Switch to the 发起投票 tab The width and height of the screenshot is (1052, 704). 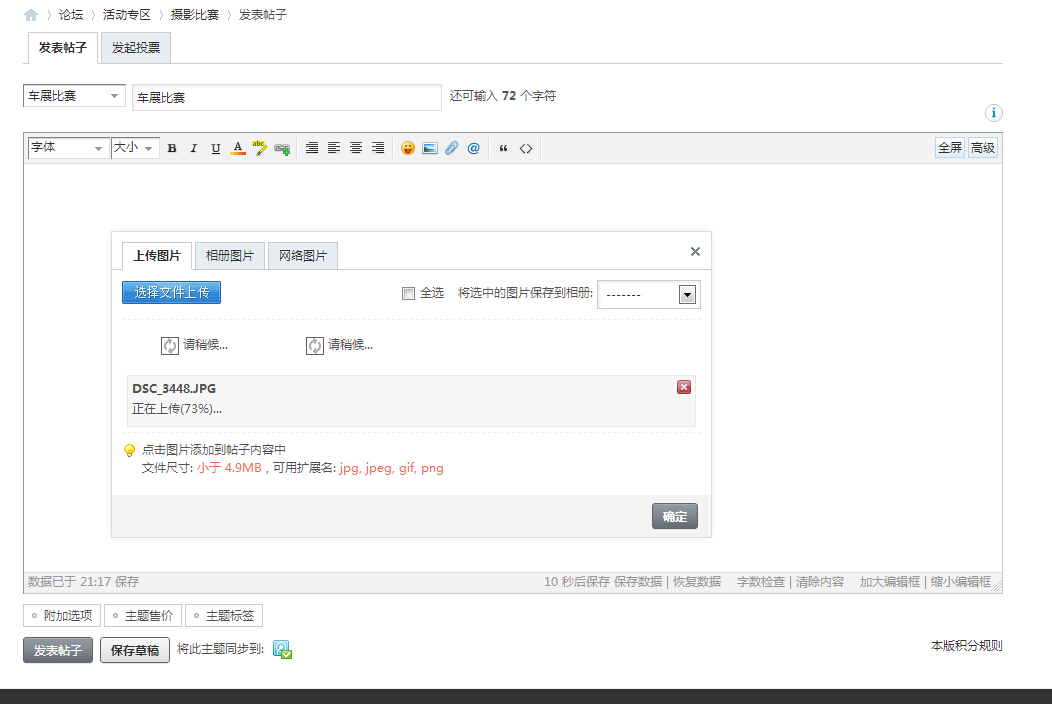(x=134, y=47)
